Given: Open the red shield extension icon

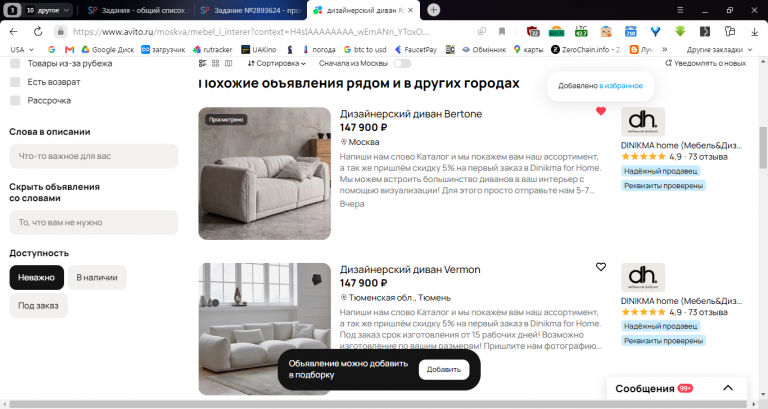Looking at the screenshot, I should pos(533,31).
